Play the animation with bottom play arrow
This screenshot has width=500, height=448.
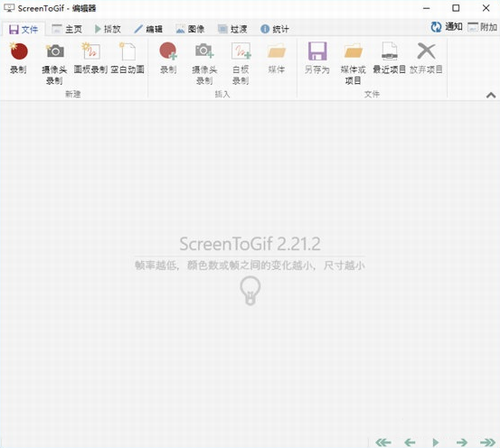435,442
